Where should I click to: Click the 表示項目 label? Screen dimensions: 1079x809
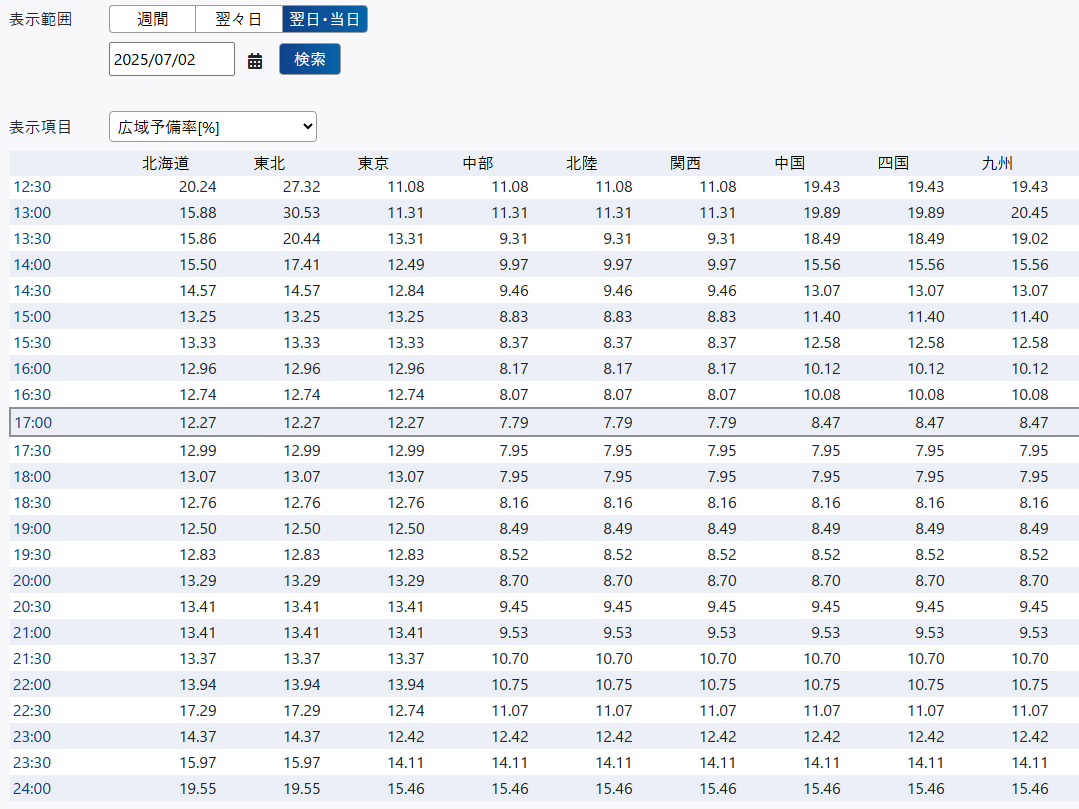pyautogui.click(x=40, y=127)
